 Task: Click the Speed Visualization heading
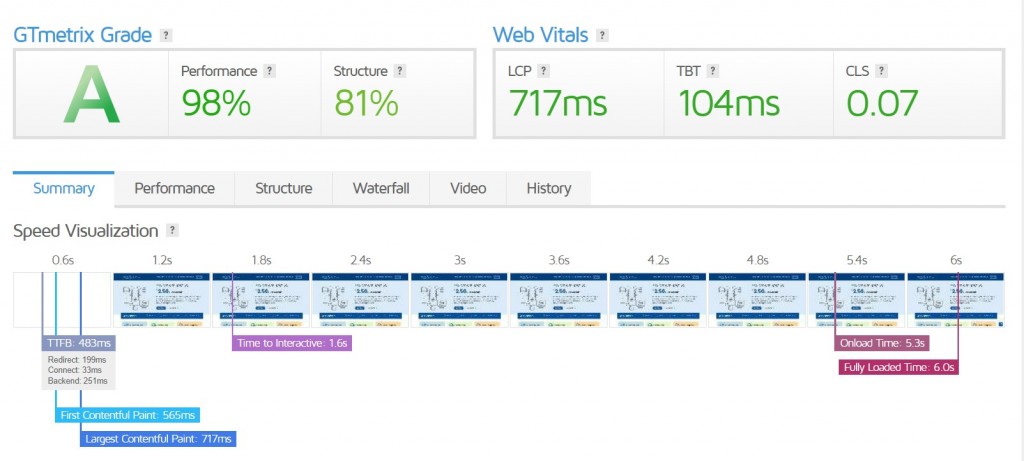click(86, 231)
